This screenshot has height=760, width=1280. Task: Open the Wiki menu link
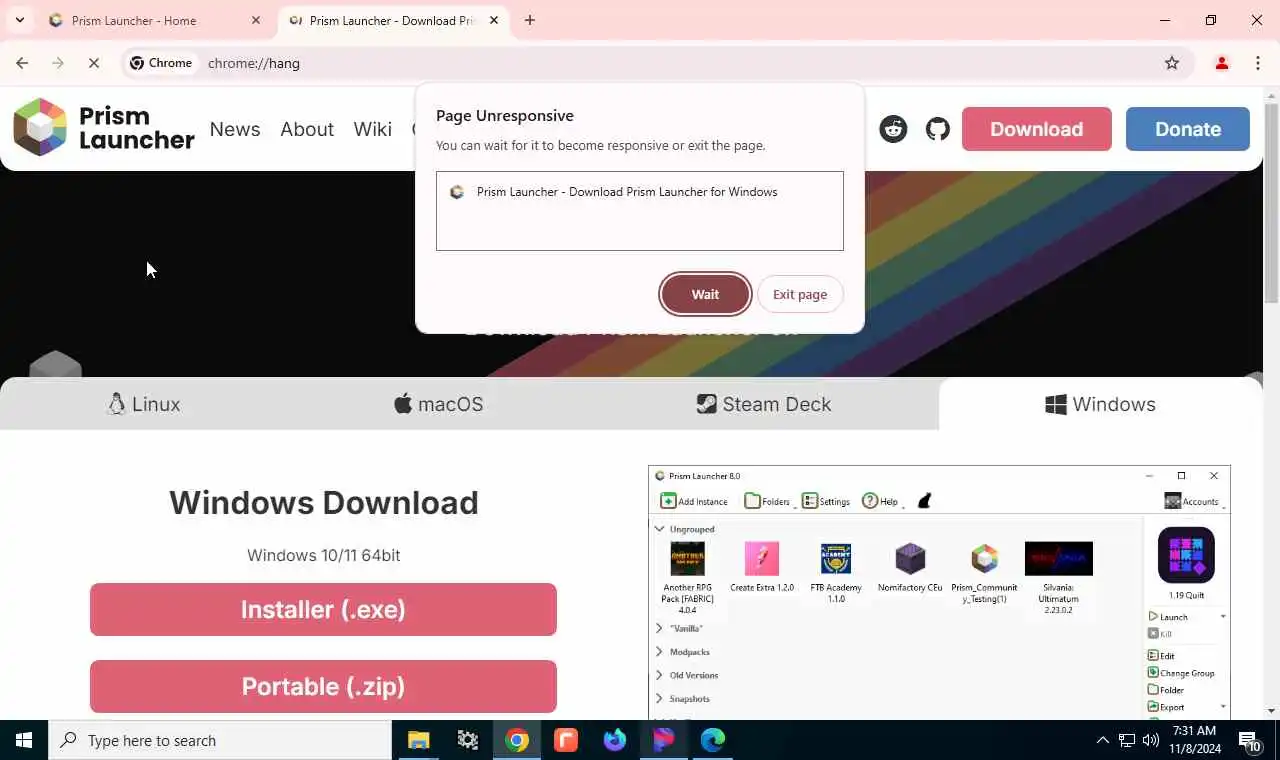[x=373, y=129]
